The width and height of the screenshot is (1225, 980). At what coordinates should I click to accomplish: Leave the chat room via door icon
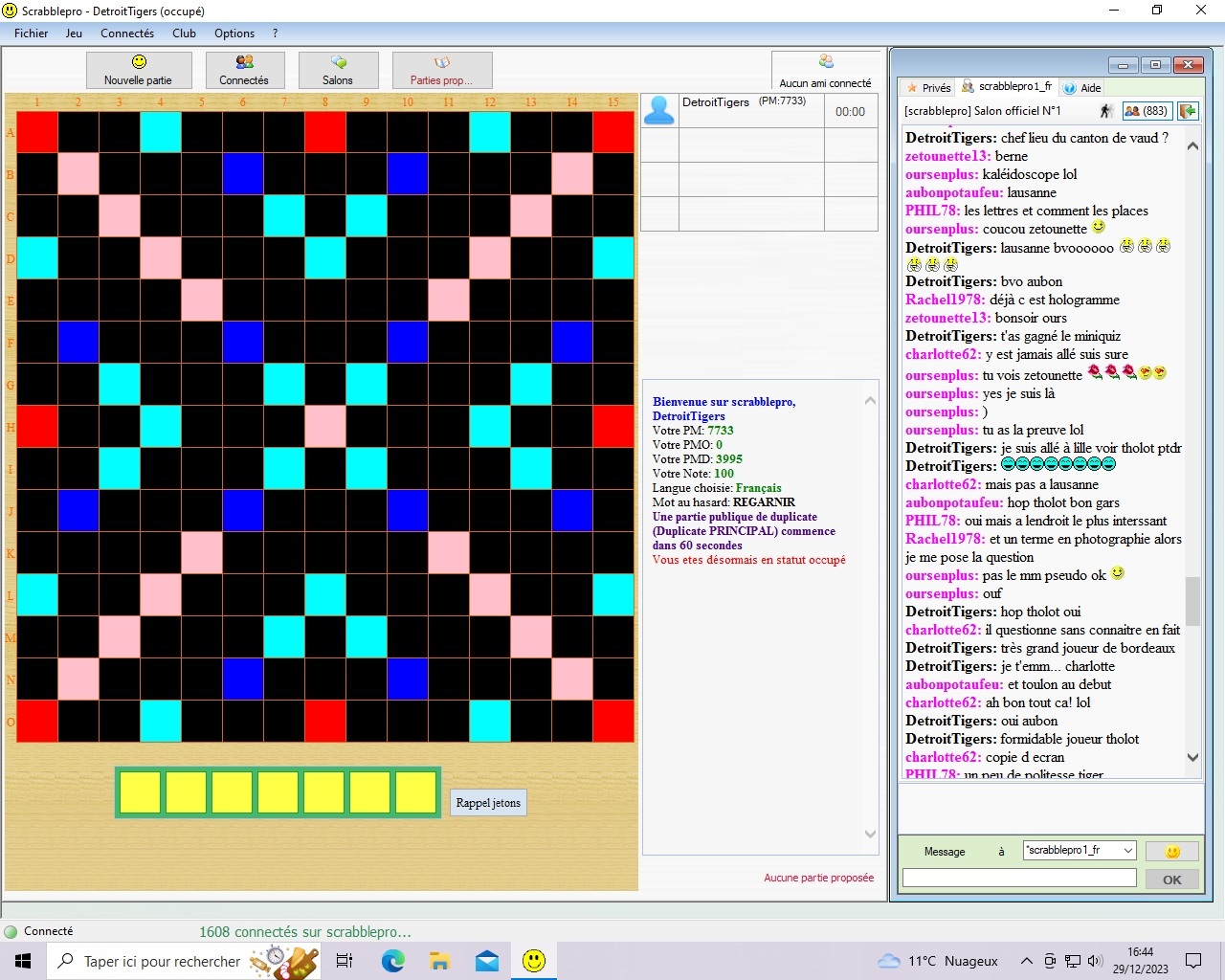click(1188, 111)
